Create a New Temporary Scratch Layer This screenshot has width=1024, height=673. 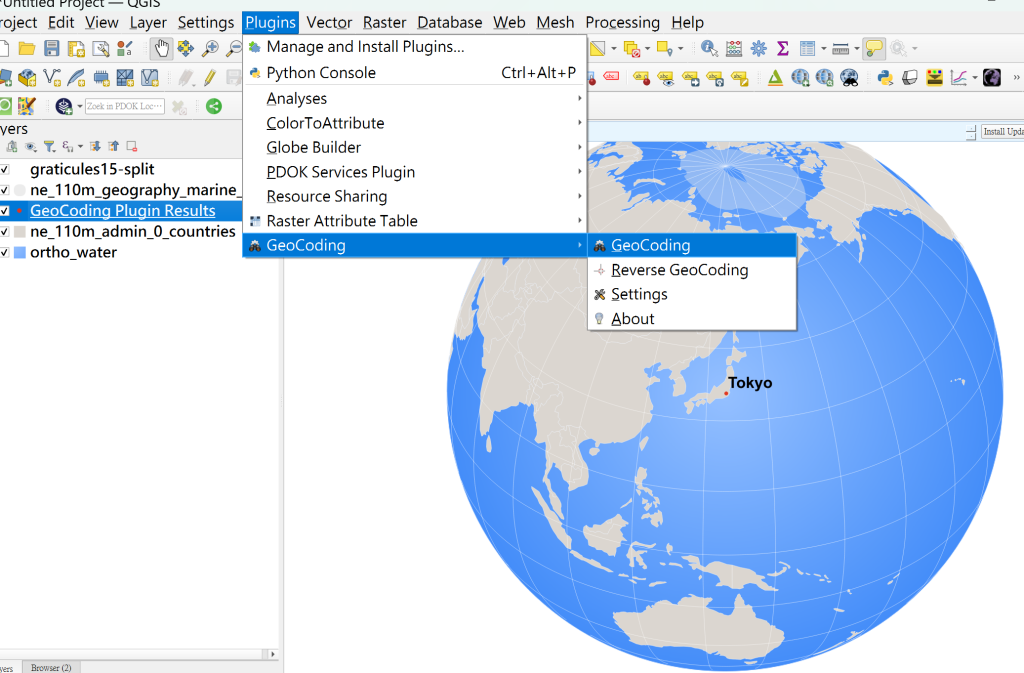(101, 78)
